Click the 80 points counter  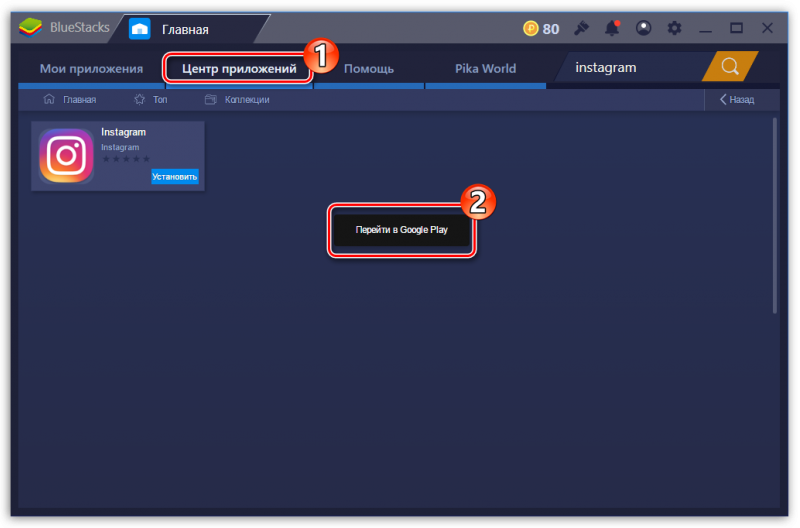coord(551,29)
